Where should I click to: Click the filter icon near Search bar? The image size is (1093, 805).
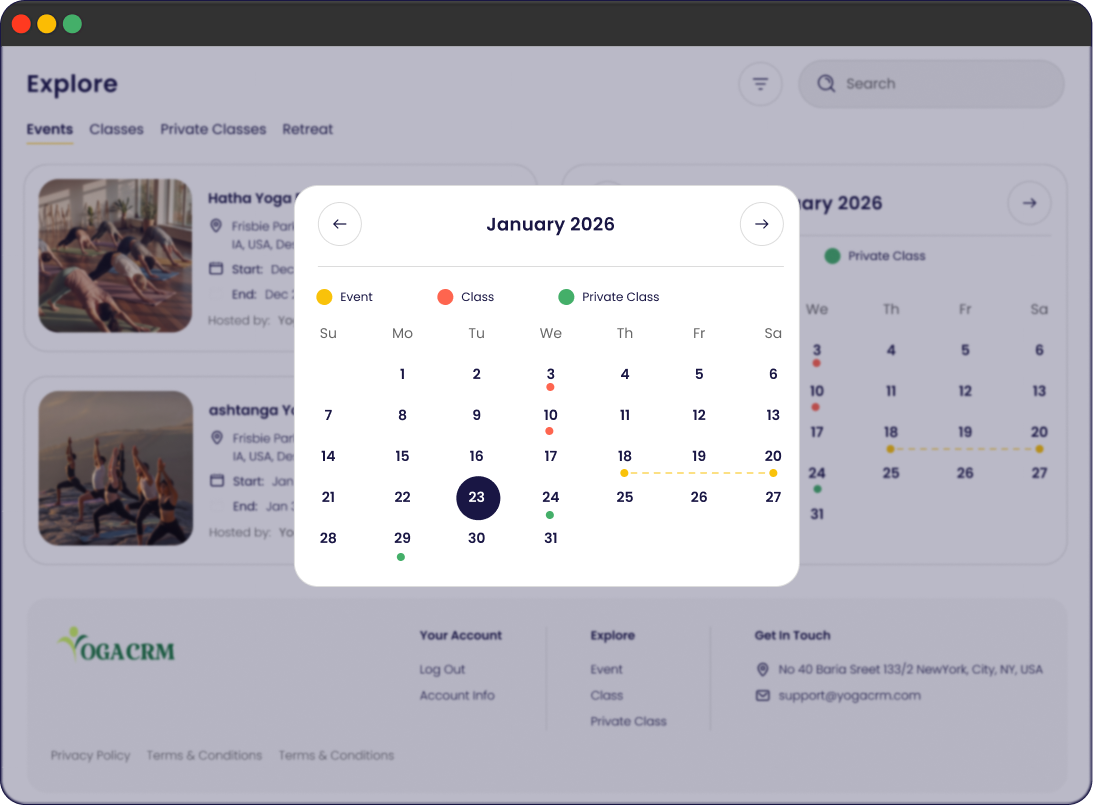[x=760, y=84]
